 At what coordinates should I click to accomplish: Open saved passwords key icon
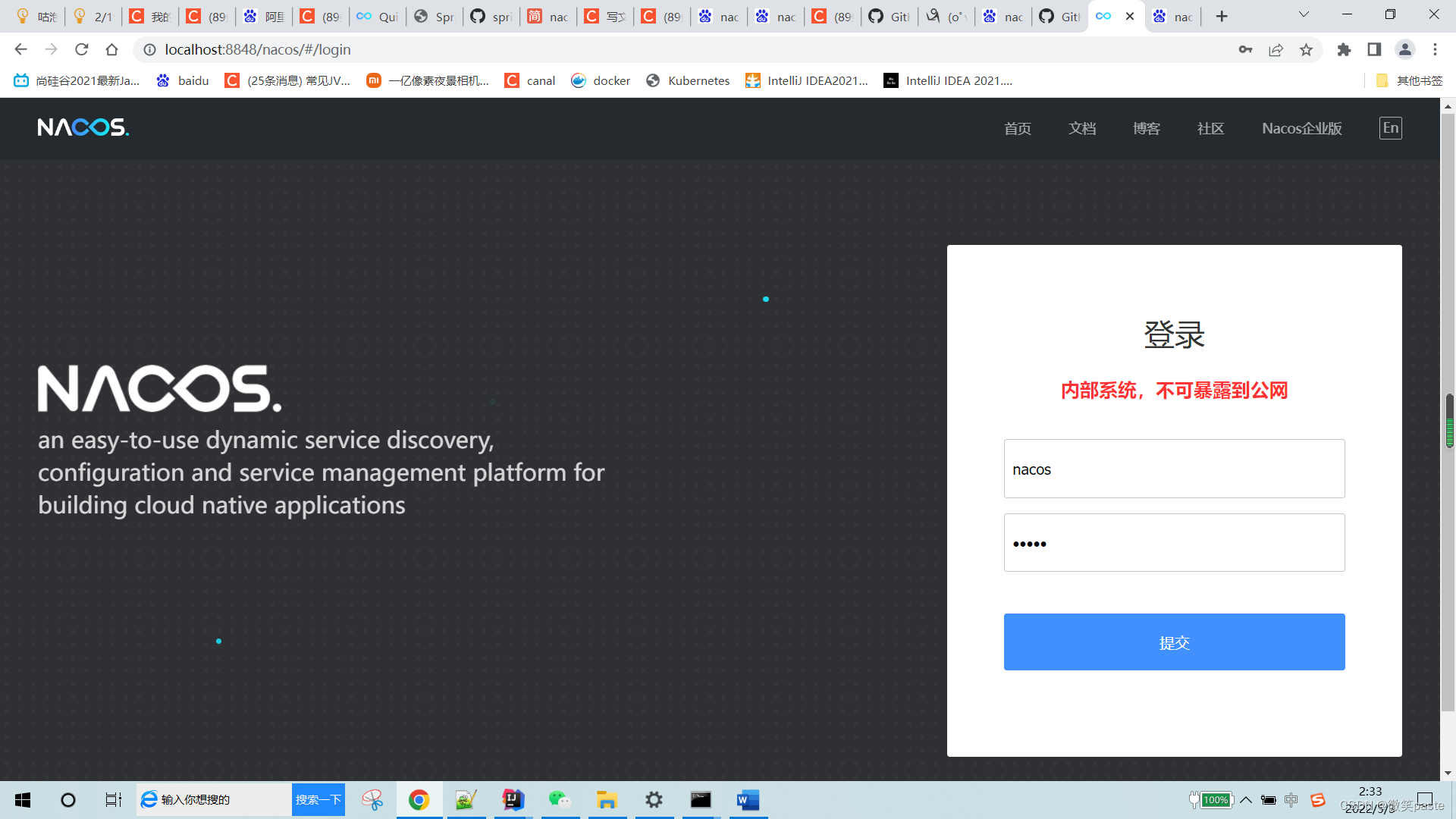(1245, 49)
